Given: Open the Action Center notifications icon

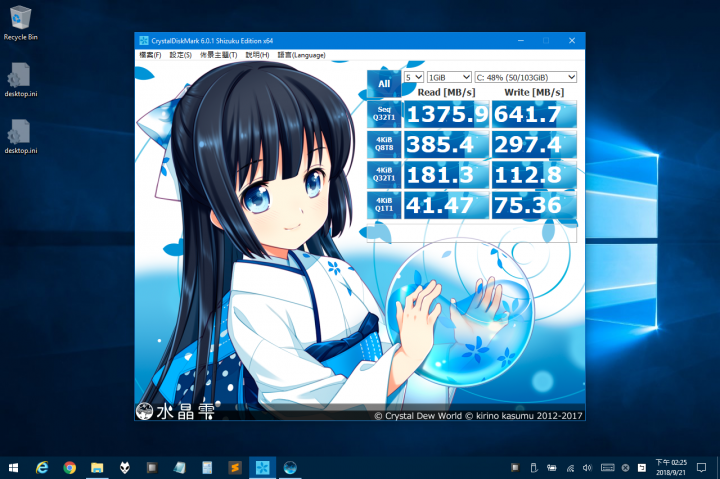Looking at the screenshot, I should point(701,468).
